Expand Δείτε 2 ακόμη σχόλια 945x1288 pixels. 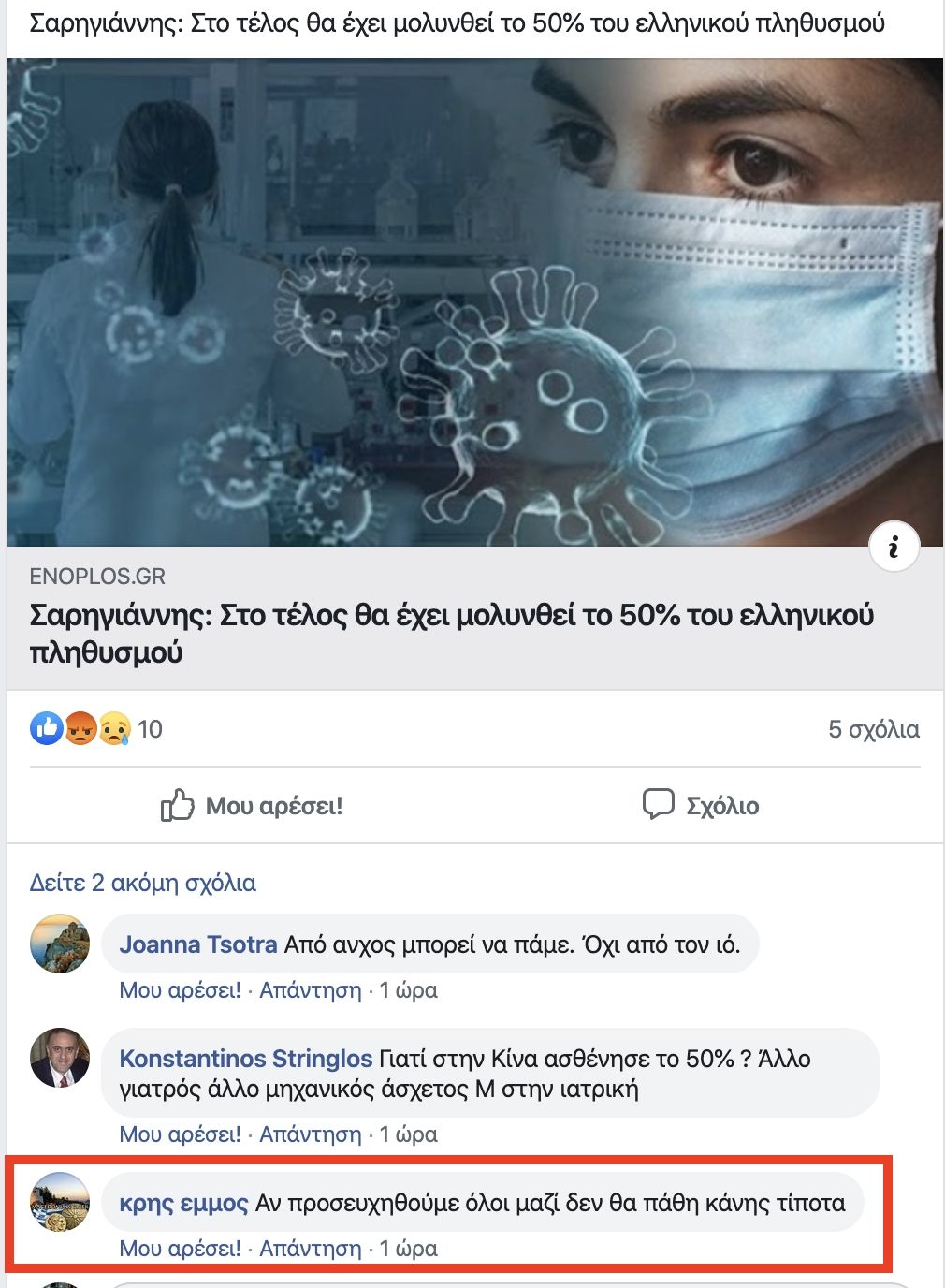143,883
